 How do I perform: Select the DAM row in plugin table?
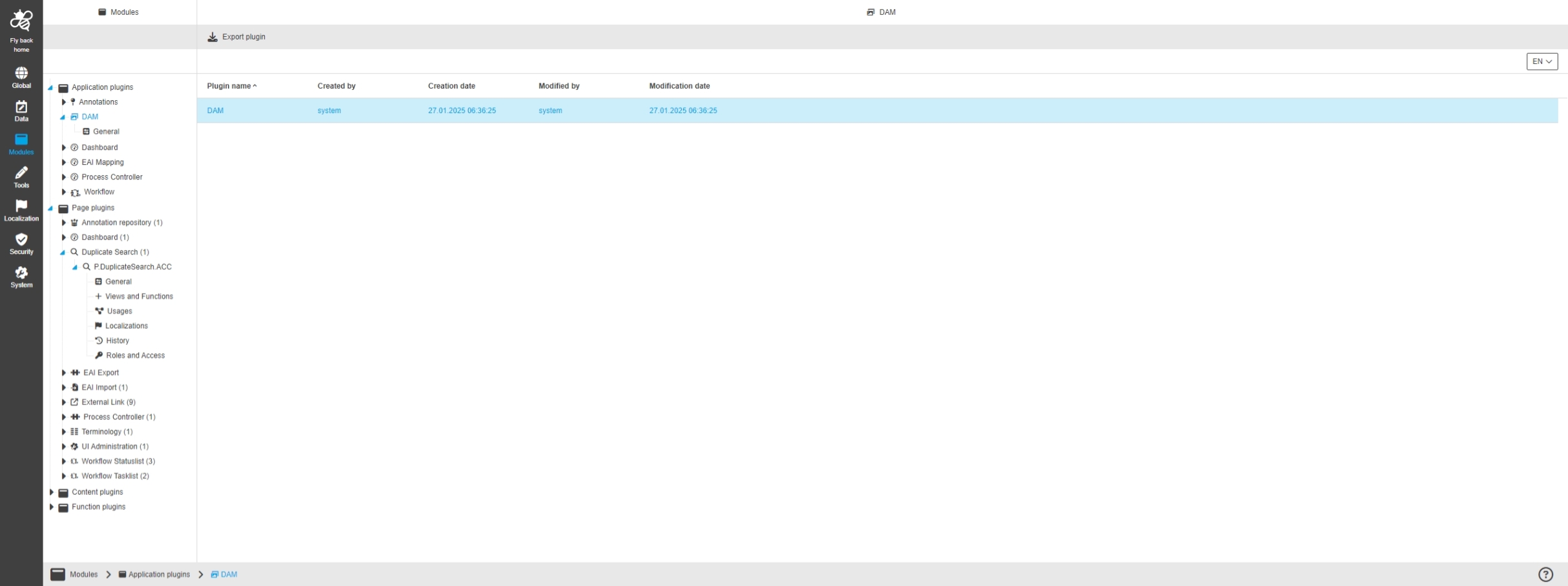click(878, 110)
